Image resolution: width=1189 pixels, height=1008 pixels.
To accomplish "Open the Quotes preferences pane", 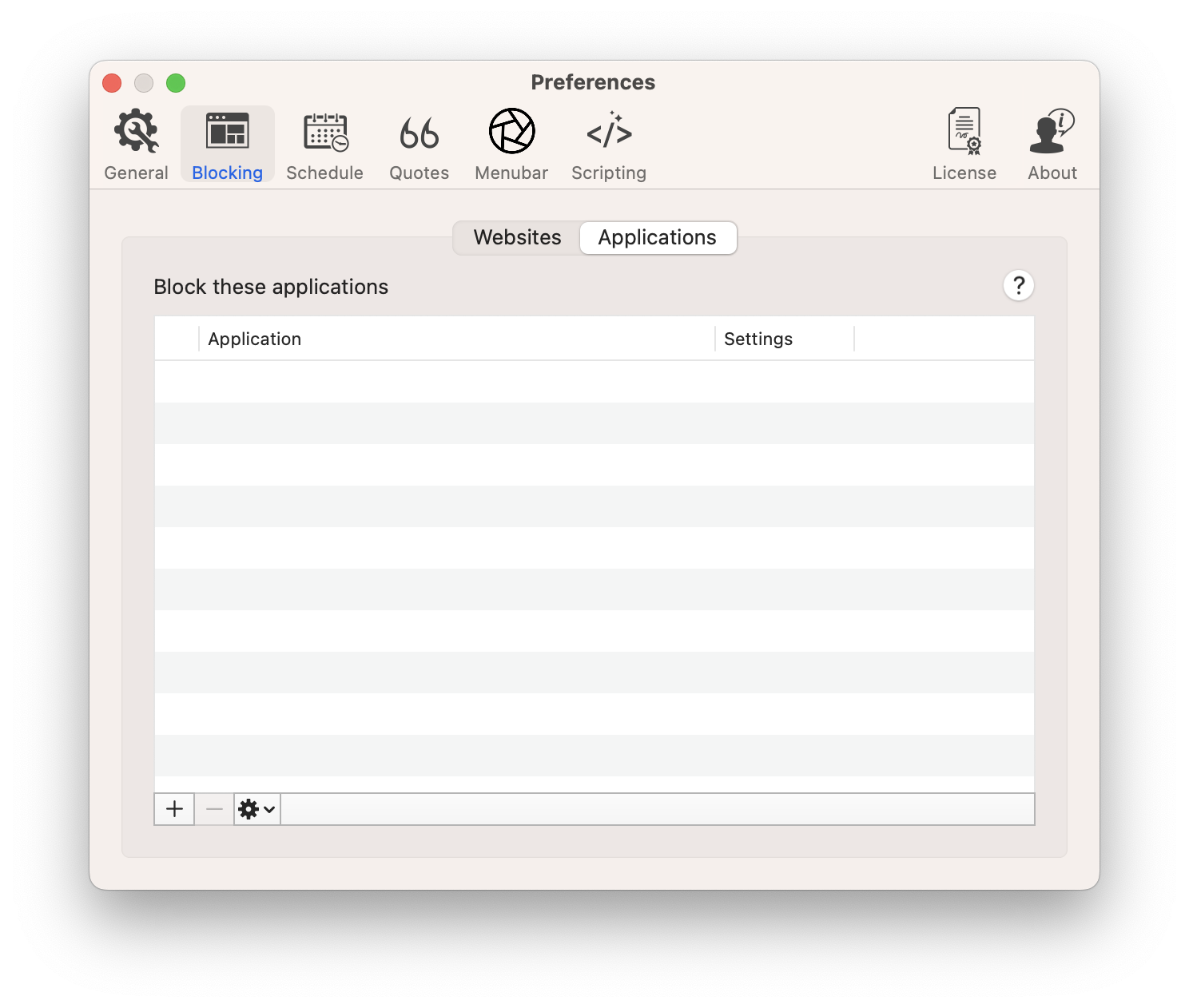I will click(x=420, y=145).
